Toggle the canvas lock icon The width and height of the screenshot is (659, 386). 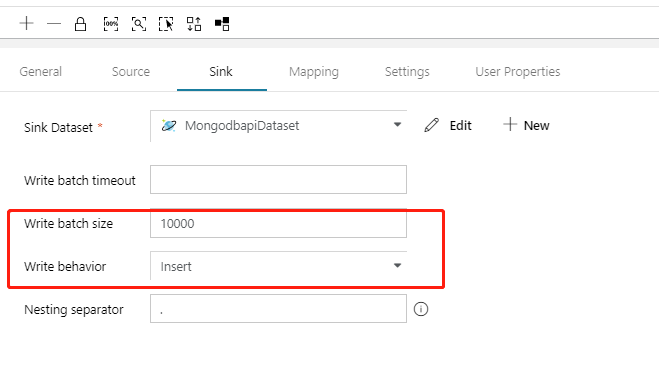[80, 24]
